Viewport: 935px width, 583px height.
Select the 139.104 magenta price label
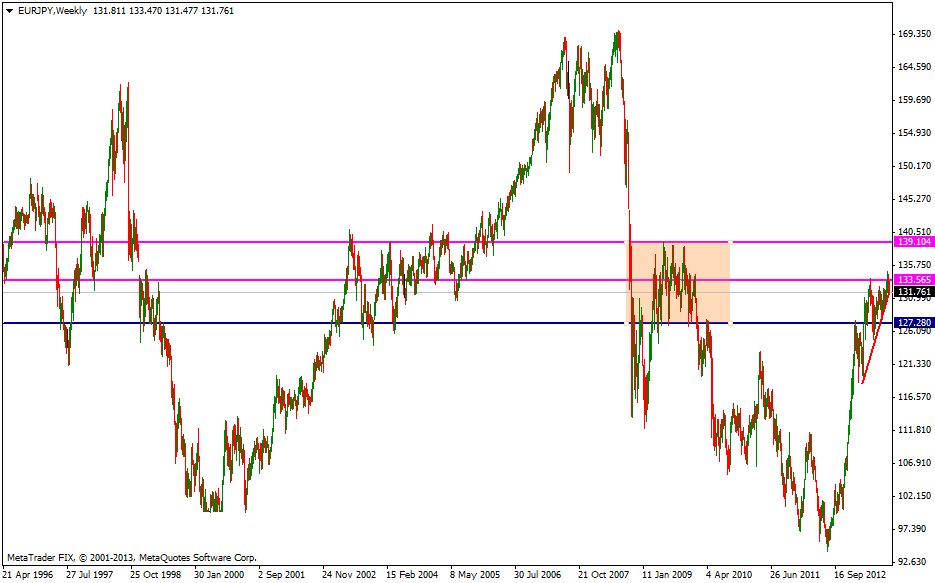[913, 242]
